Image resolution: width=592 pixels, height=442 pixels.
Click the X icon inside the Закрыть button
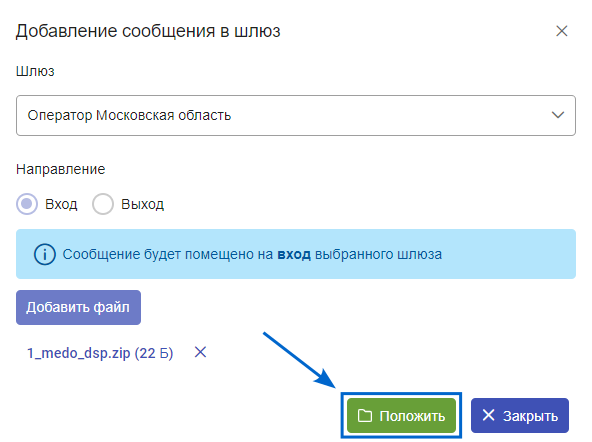click(x=488, y=415)
